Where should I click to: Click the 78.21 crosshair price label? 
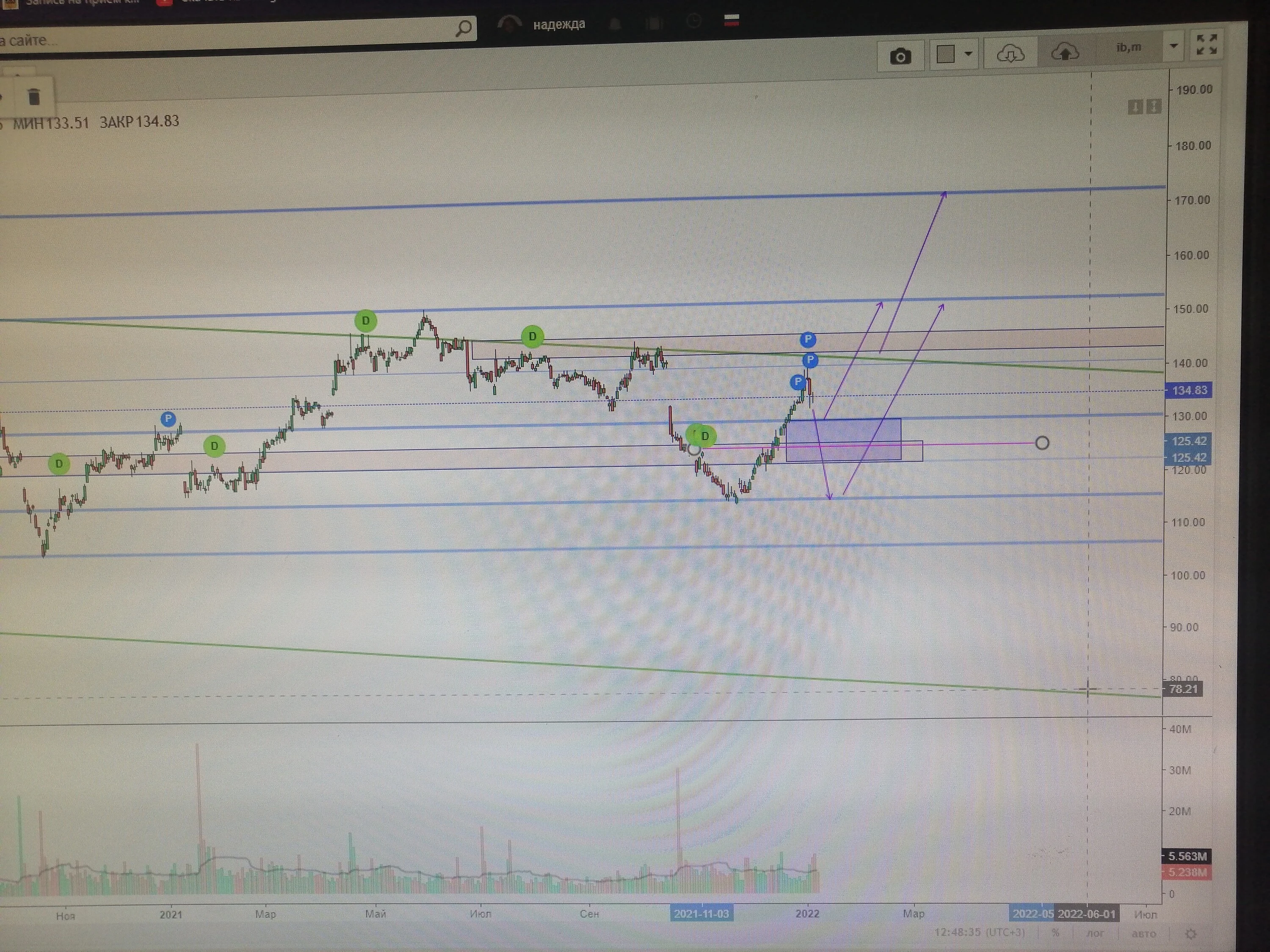pyautogui.click(x=1183, y=689)
